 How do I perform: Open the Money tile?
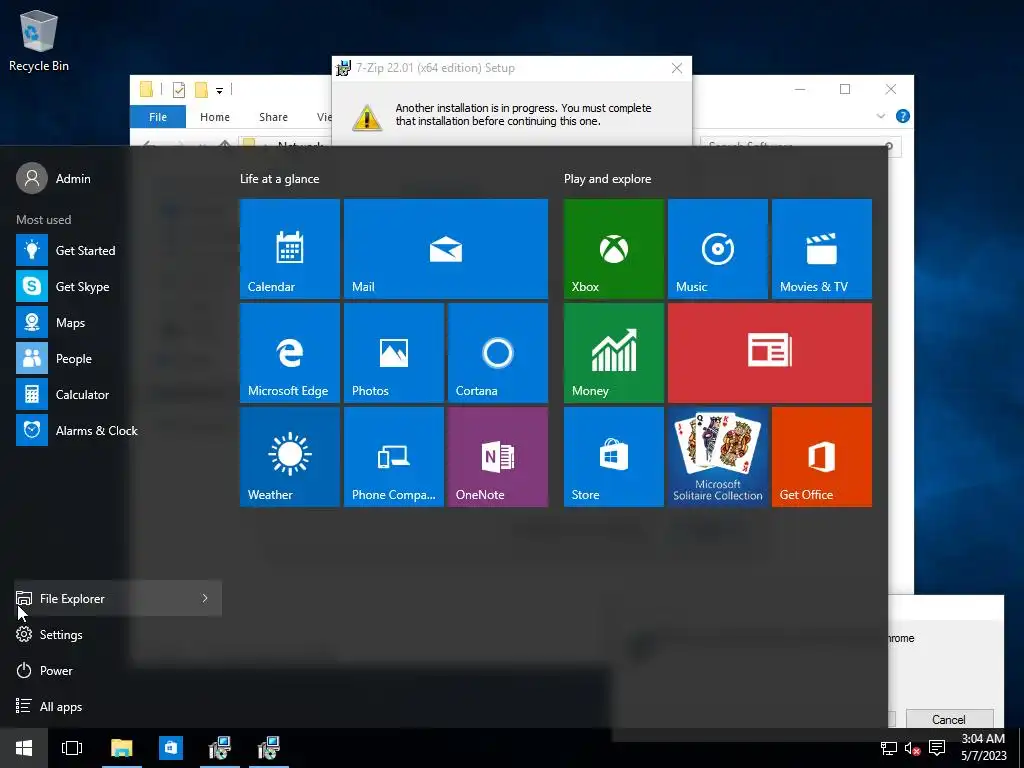(x=614, y=353)
